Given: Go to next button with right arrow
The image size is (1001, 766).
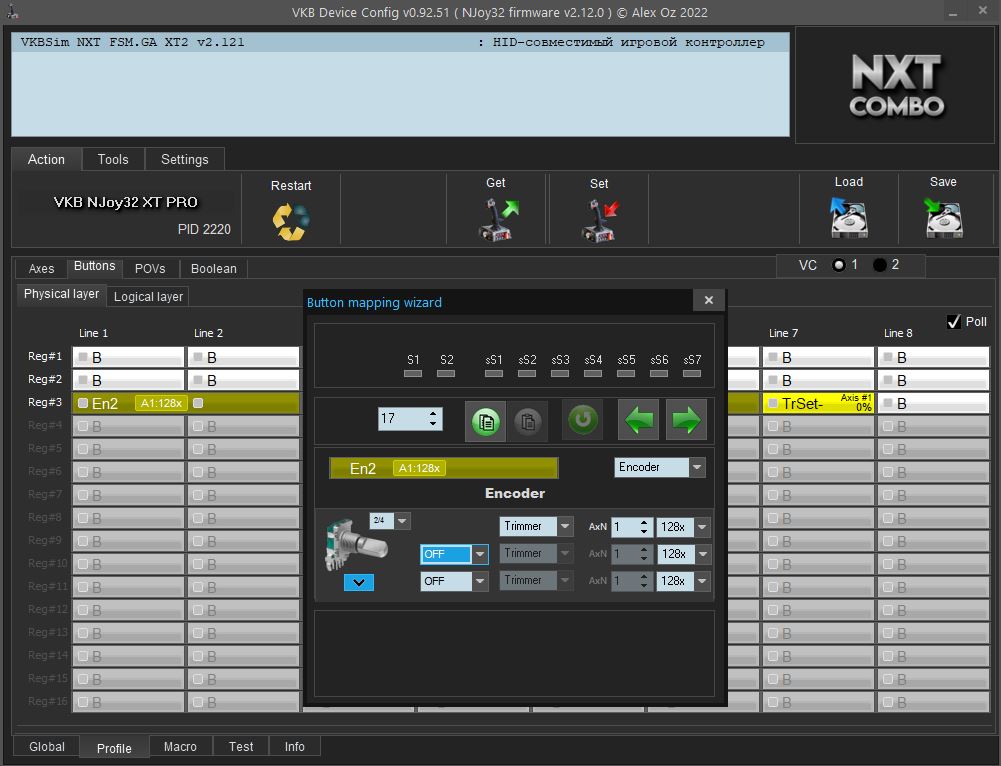Looking at the screenshot, I should tap(686, 419).
